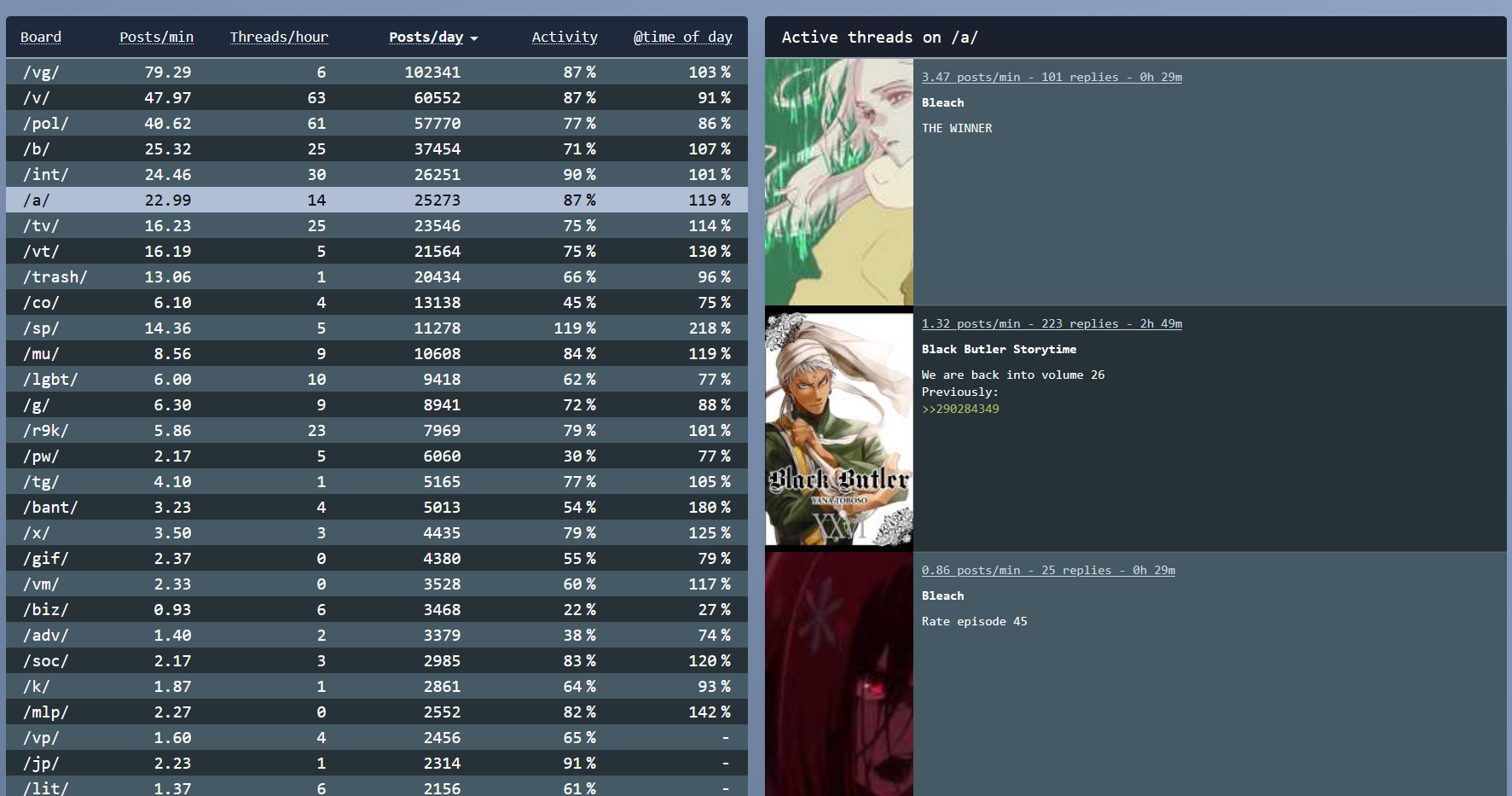Select the /mu/ board row
This screenshot has height=796, width=1512.
[x=377, y=353]
